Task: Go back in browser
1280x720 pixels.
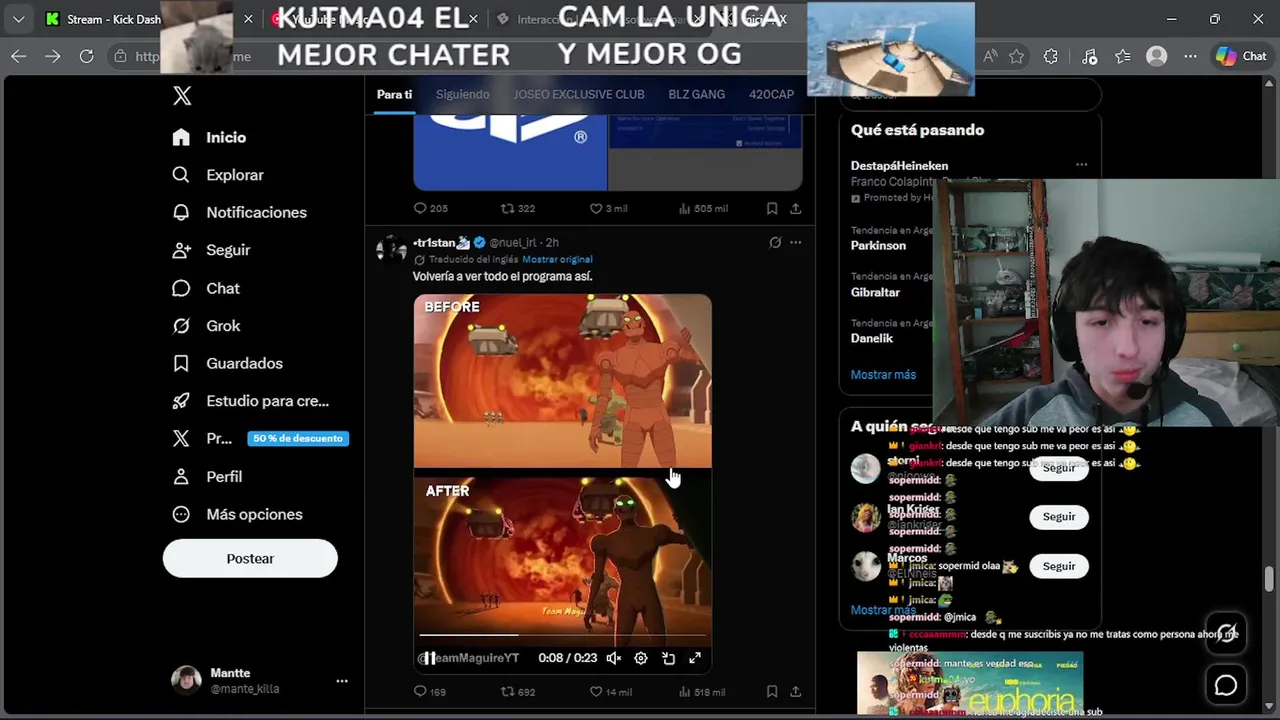Action: click(x=19, y=57)
